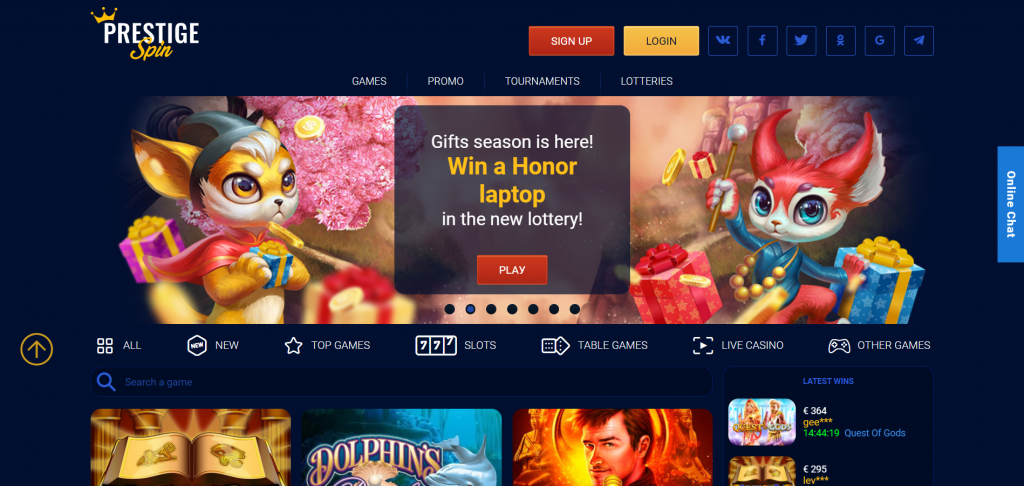Image resolution: width=1024 pixels, height=486 pixels.
Task: Click the Google login icon
Action: (x=880, y=40)
